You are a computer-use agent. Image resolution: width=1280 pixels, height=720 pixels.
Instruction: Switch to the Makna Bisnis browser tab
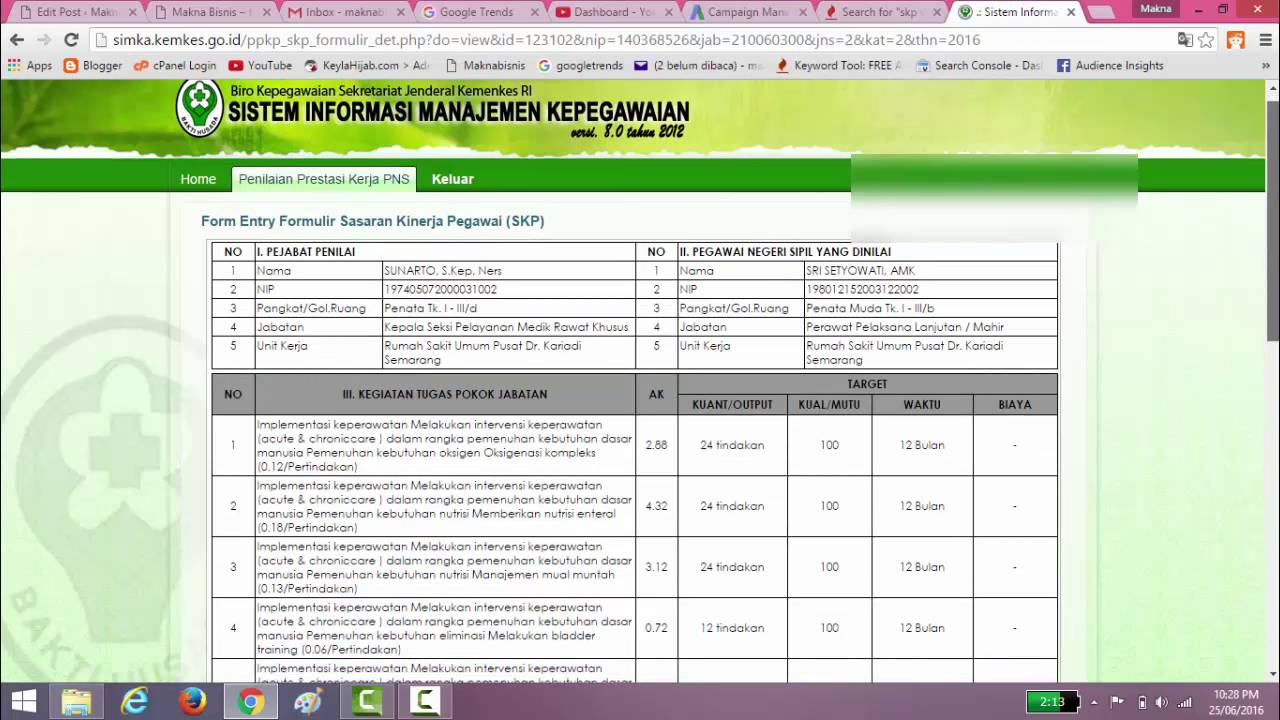tap(212, 12)
